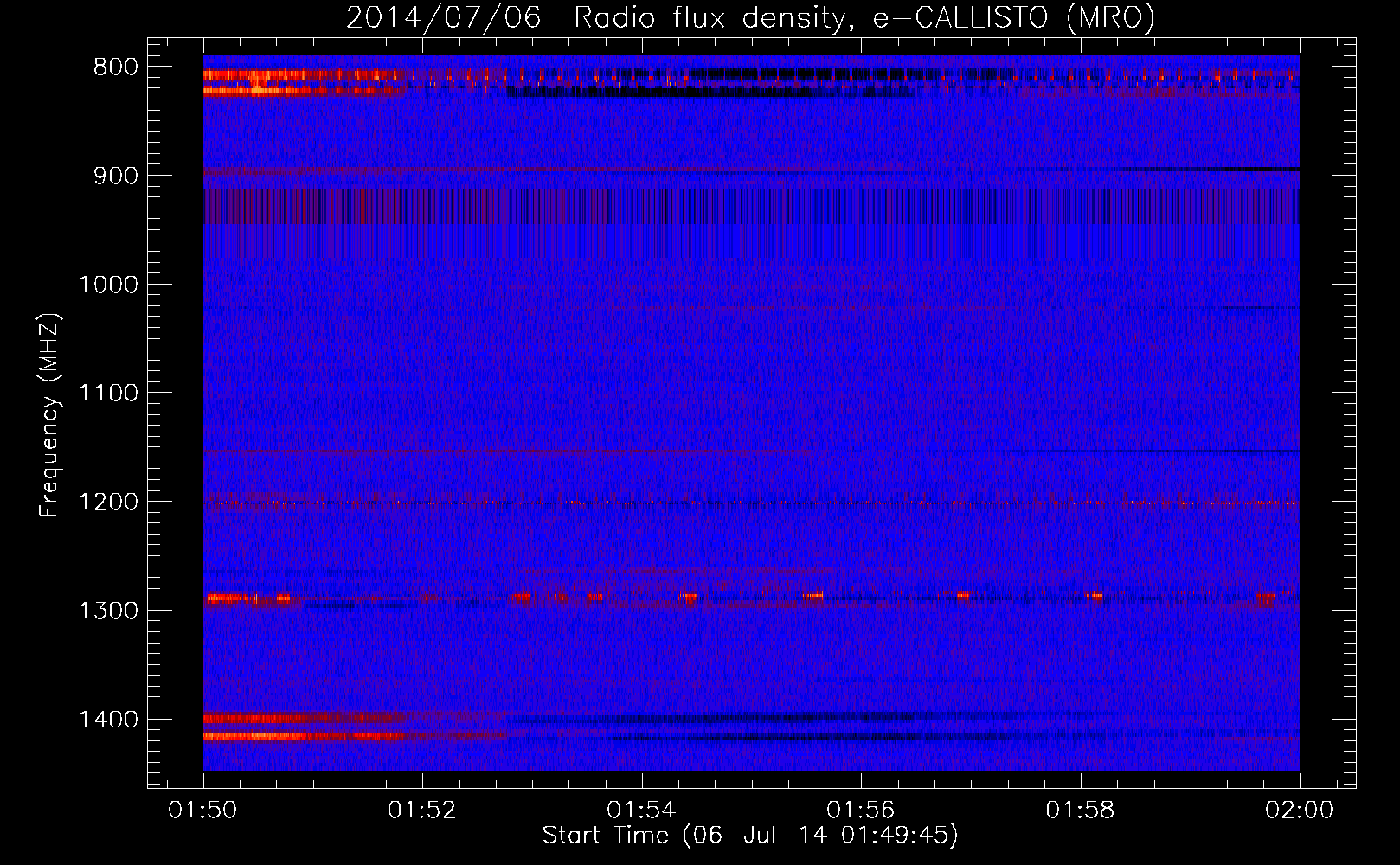Click the 01:54 time tick label
The width and height of the screenshot is (1400, 865).
click(641, 810)
